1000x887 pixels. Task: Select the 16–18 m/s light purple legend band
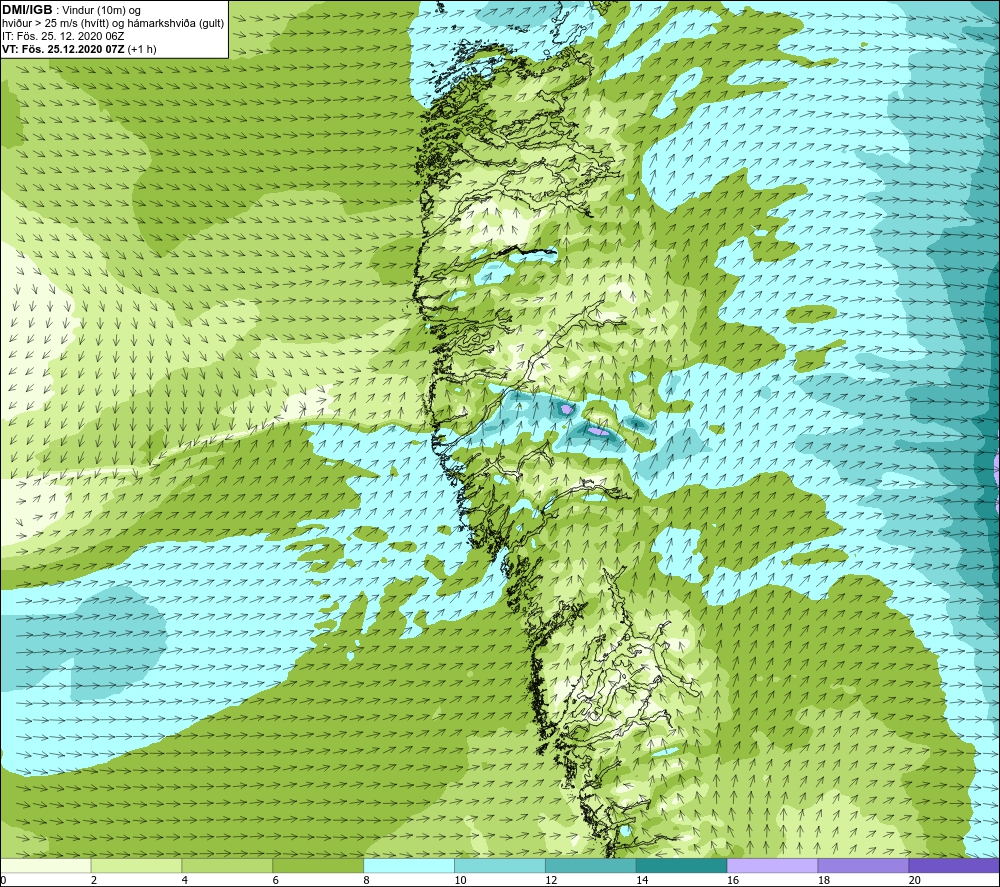[x=772, y=865]
